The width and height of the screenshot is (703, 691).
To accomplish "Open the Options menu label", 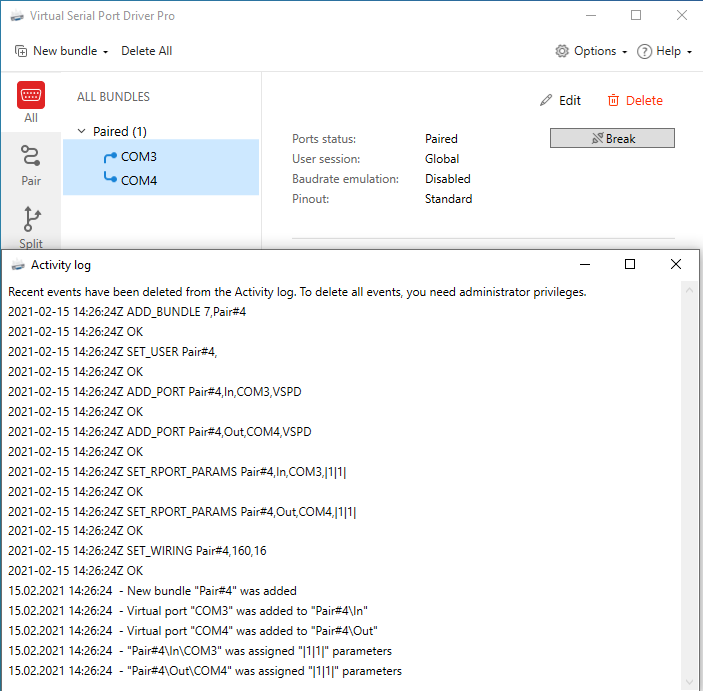I will click(595, 51).
